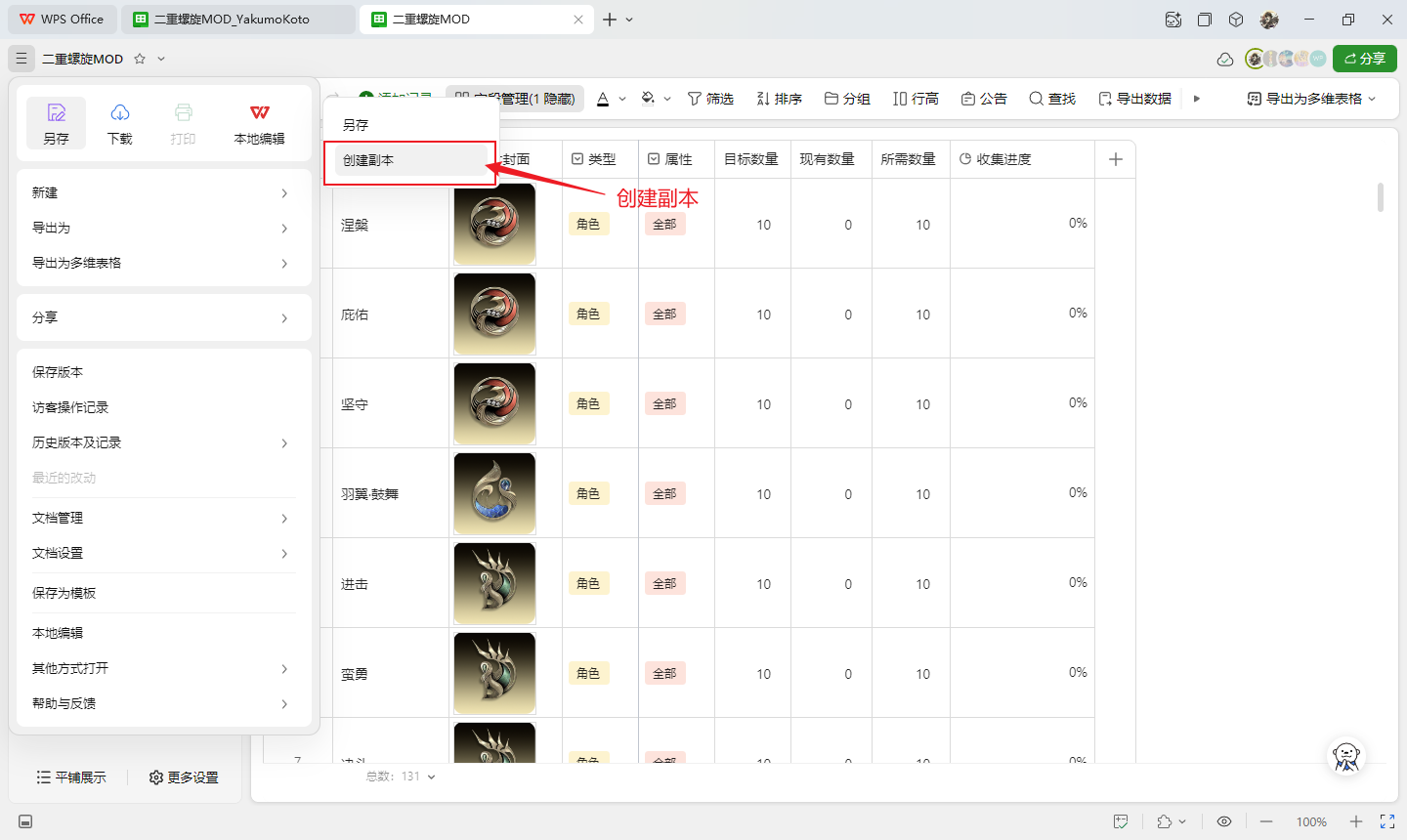Toggle the eye view mode icon
The height and width of the screenshot is (840, 1407).
point(1224,821)
